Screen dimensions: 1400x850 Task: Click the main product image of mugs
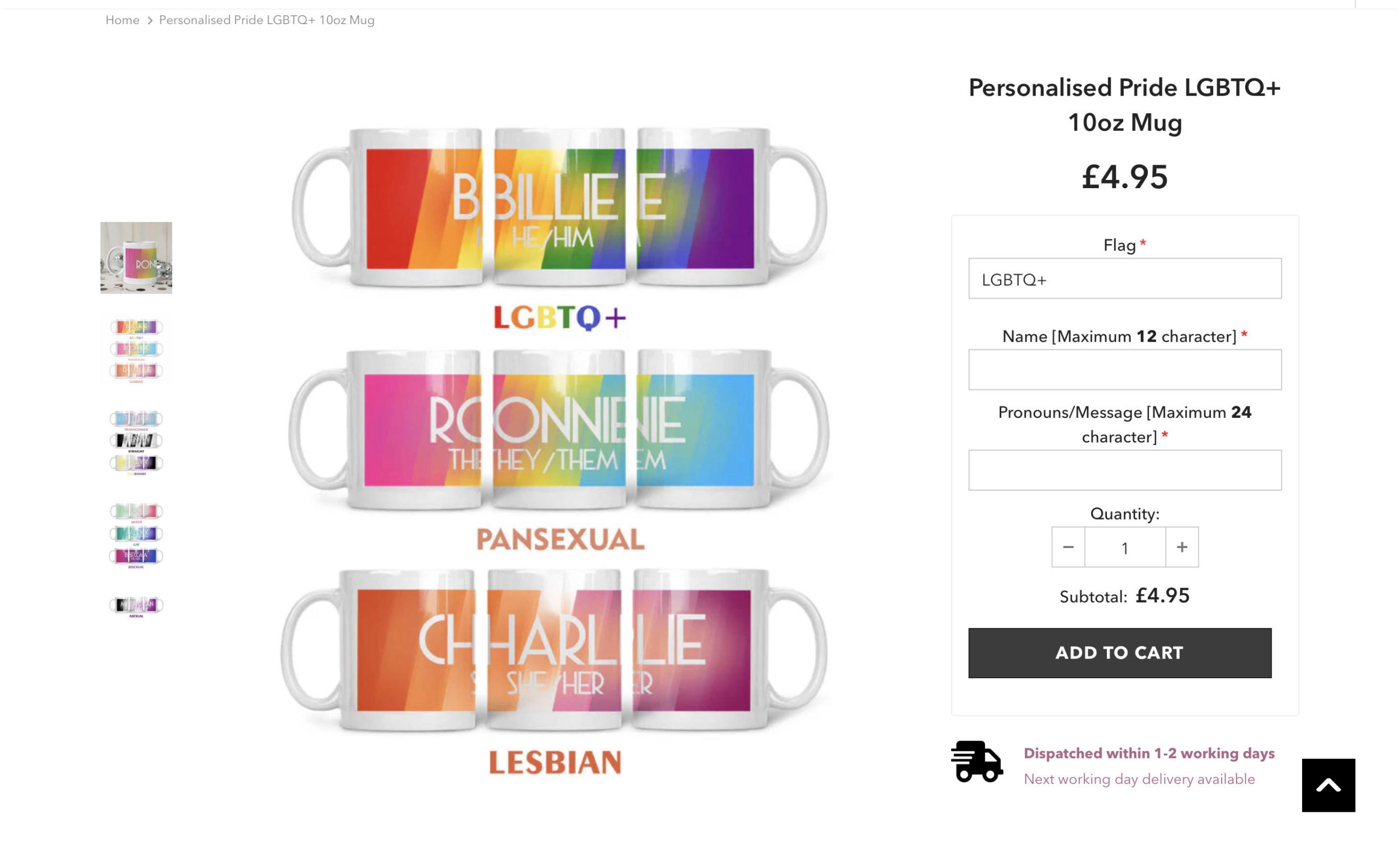(x=559, y=432)
